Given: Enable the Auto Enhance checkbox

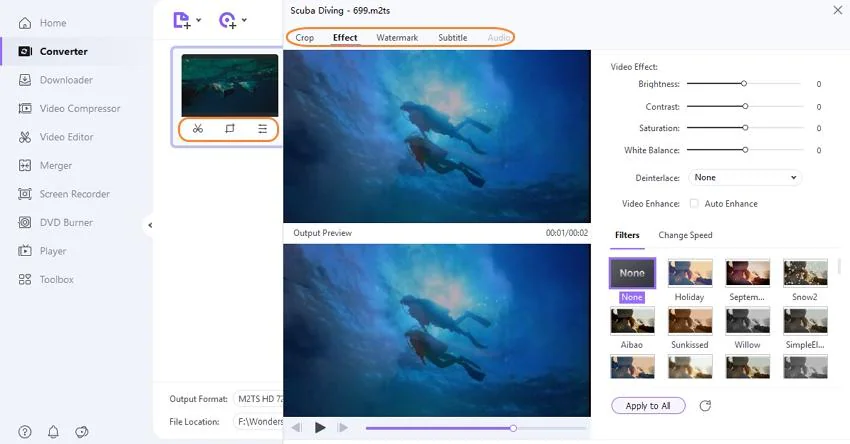Looking at the screenshot, I should click(694, 203).
